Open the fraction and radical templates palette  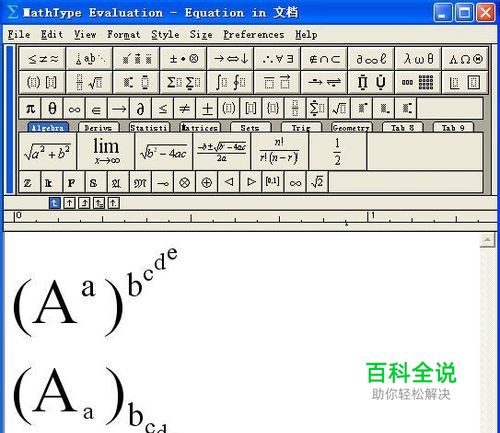pyautogui.click(x=89, y=82)
